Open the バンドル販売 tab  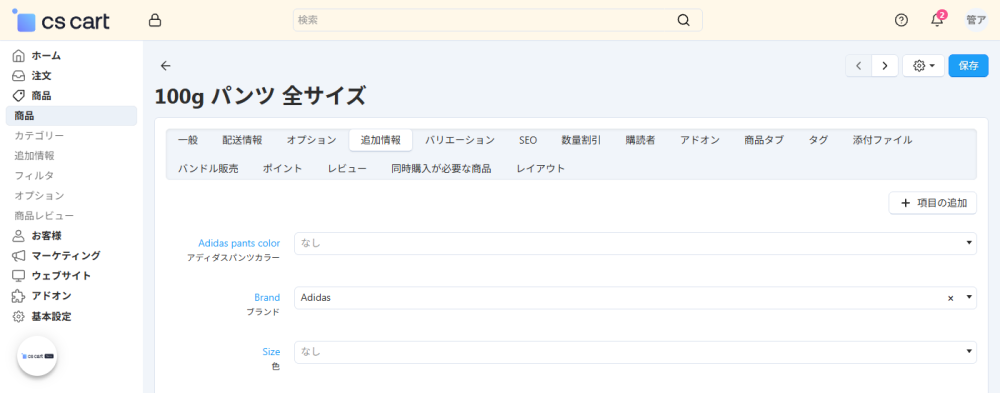point(208,168)
